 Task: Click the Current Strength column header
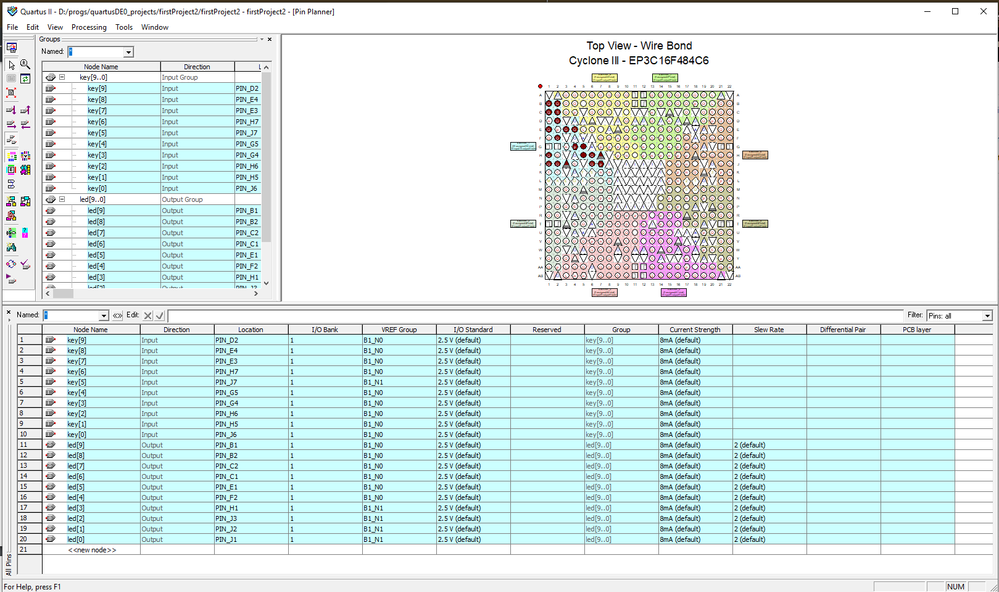[x=694, y=329]
